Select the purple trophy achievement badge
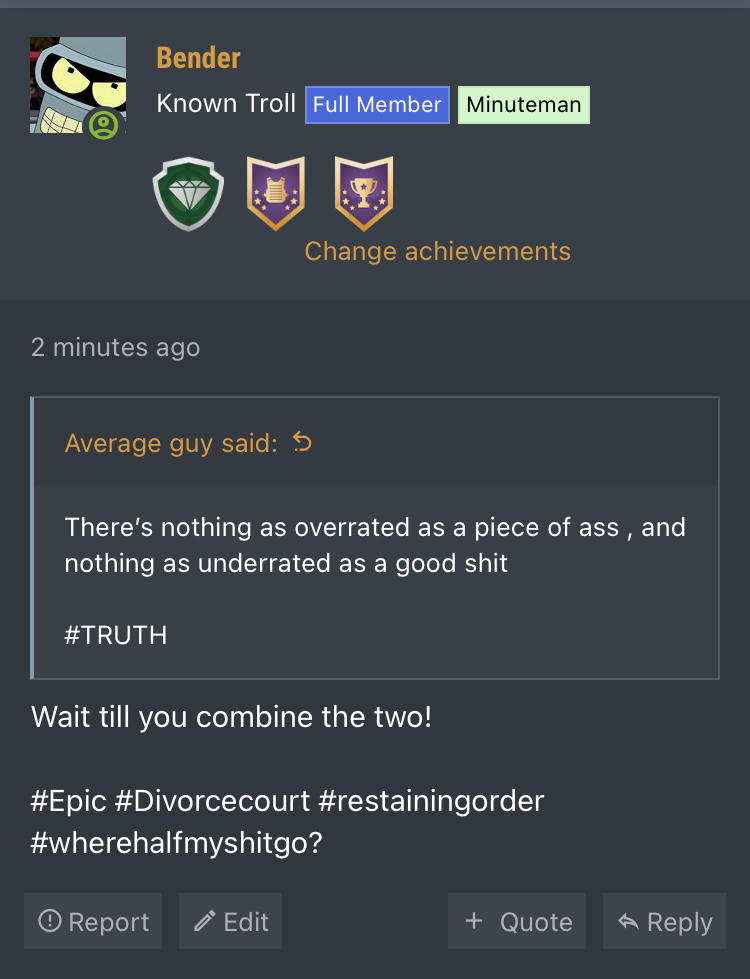This screenshot has width=750, height=979. coord(363,193)
